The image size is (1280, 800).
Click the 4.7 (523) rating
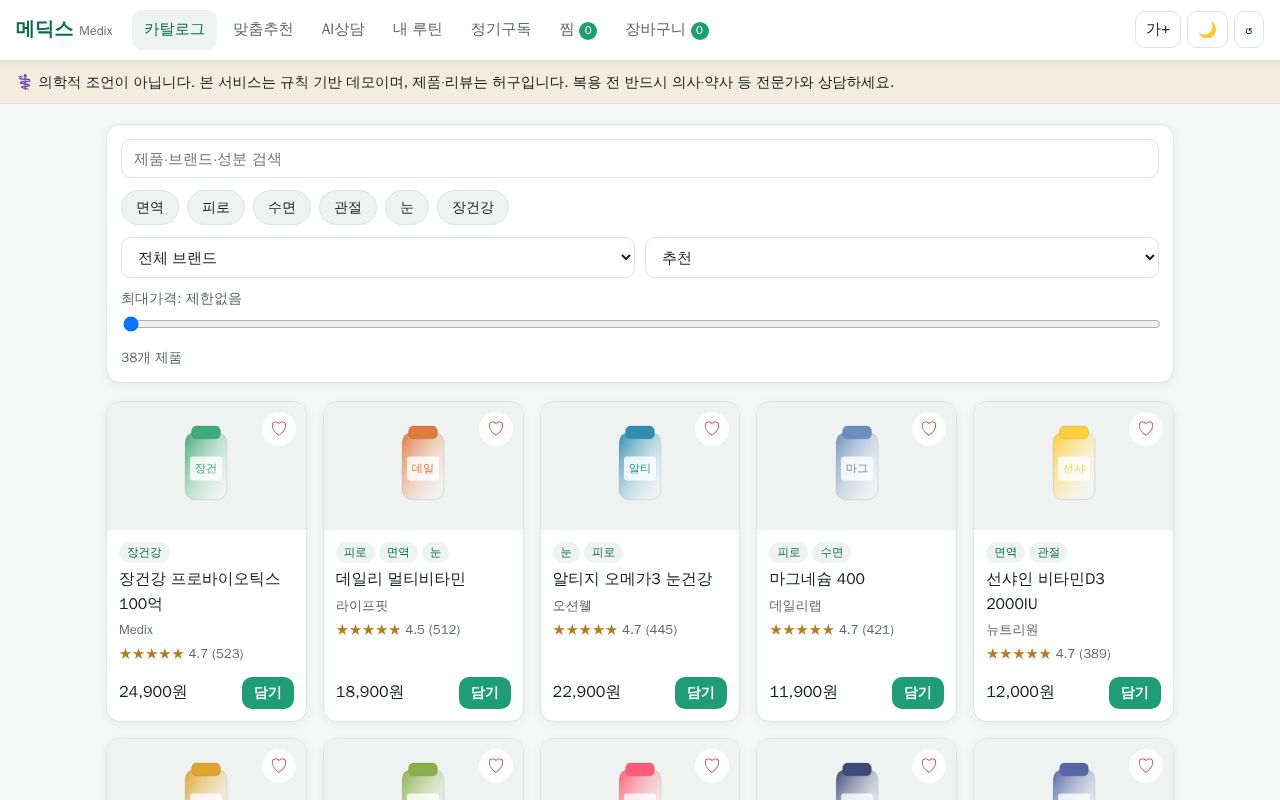coord(181,654)
